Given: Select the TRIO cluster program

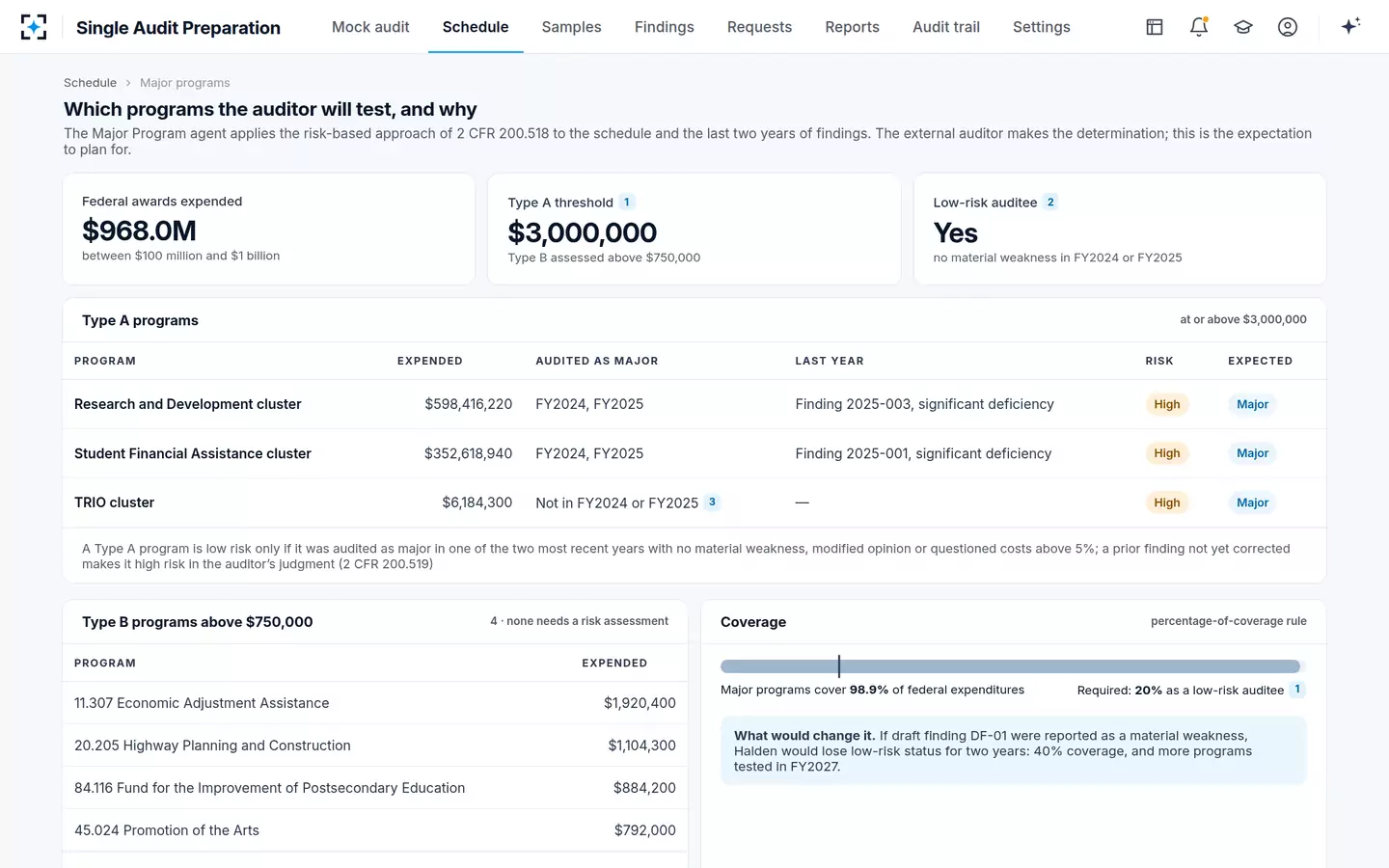Looking at the screenshot, I should point(114,502).
